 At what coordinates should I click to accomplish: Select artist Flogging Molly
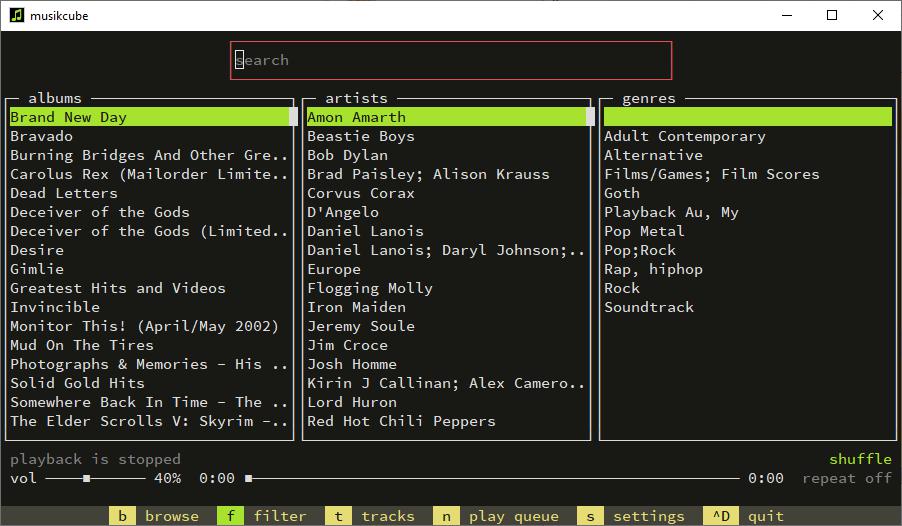pos(446,288)
